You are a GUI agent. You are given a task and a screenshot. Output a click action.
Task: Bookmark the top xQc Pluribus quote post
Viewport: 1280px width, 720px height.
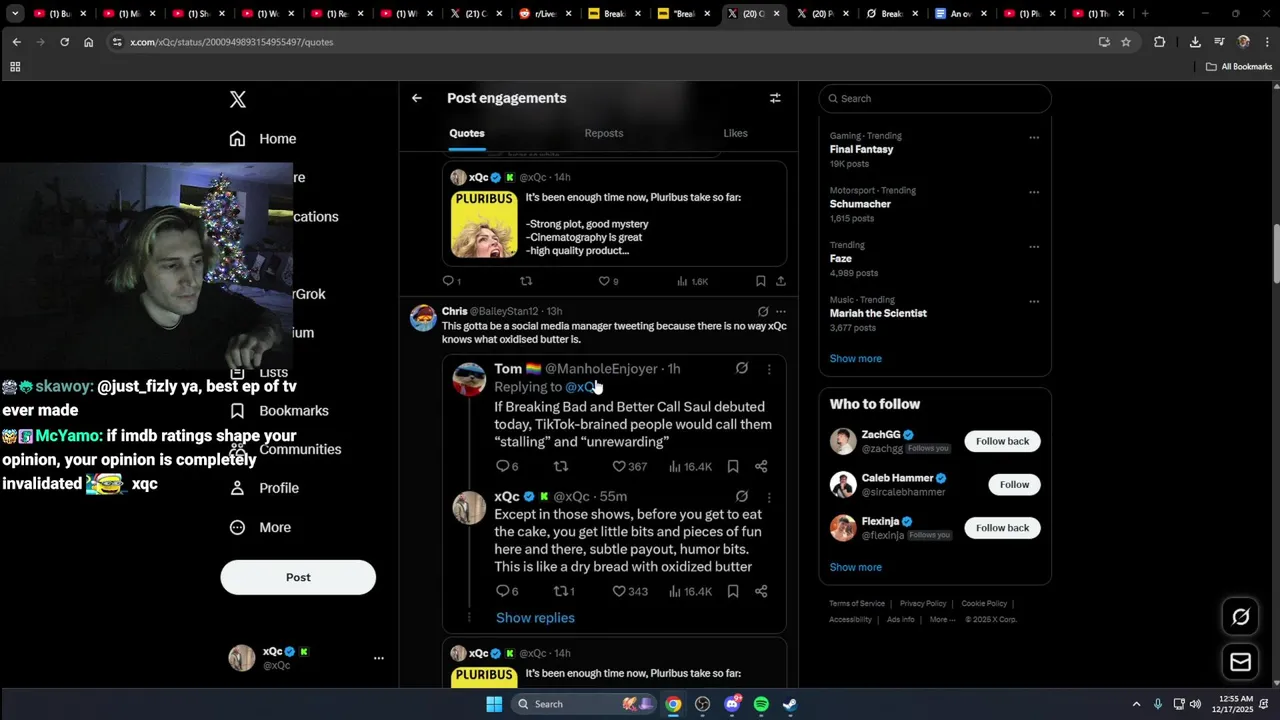coord(761,281)
